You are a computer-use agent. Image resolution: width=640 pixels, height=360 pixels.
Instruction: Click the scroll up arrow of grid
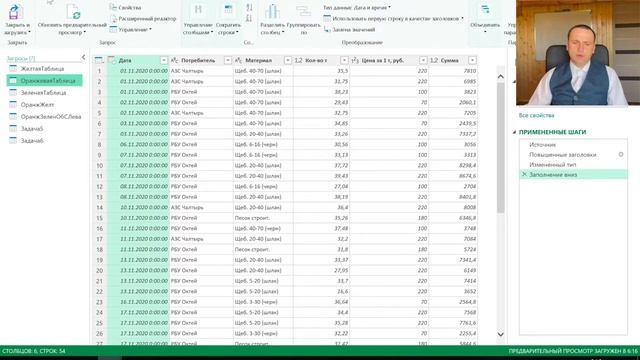[x=501, y=76]
